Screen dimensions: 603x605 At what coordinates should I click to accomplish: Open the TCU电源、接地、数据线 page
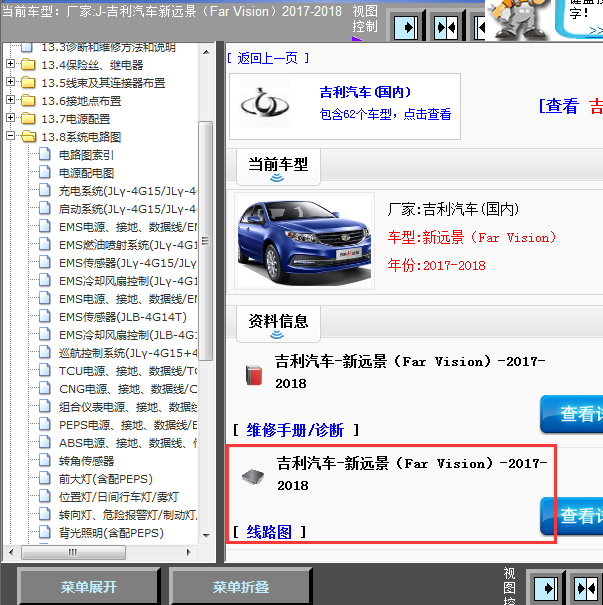pyautogui.click(x=128, y=371)
